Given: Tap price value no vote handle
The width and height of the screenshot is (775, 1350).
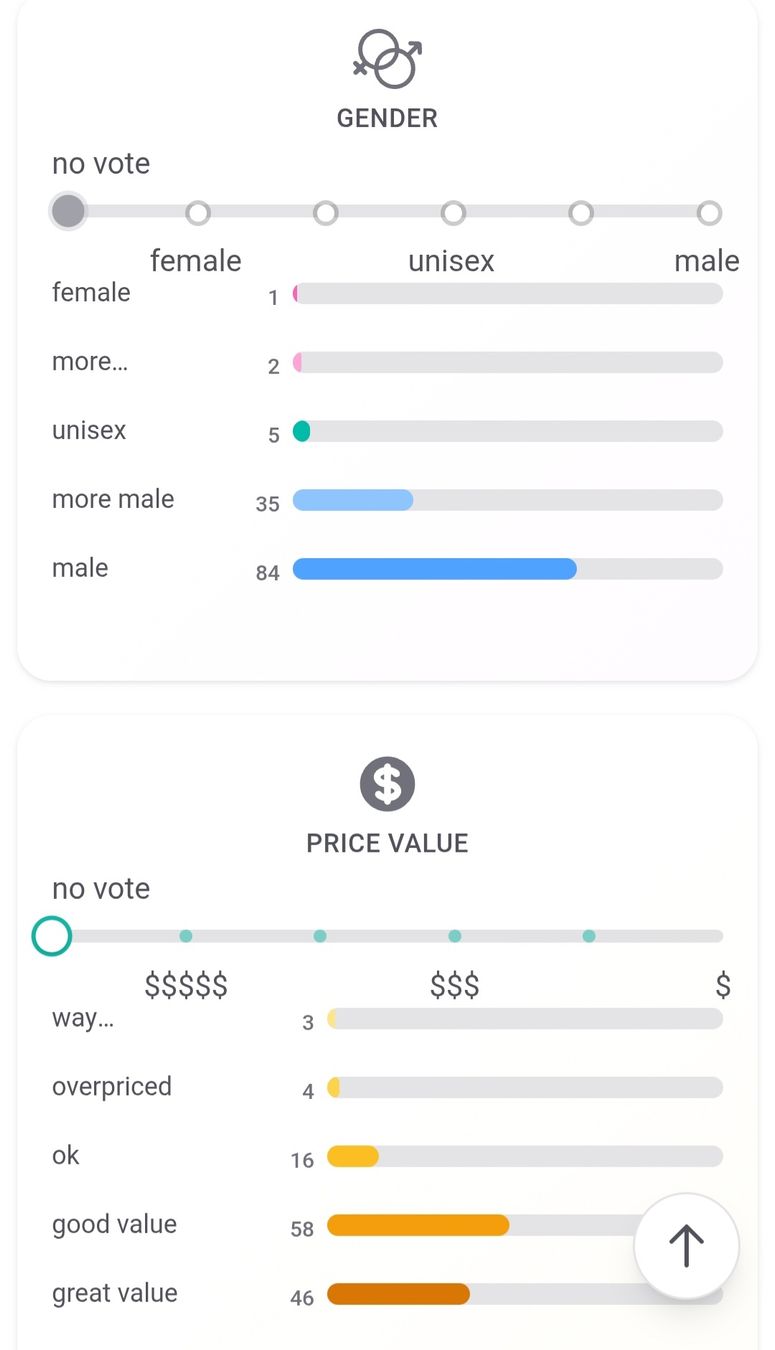Looking at the screenshot, I should point(51,936).
